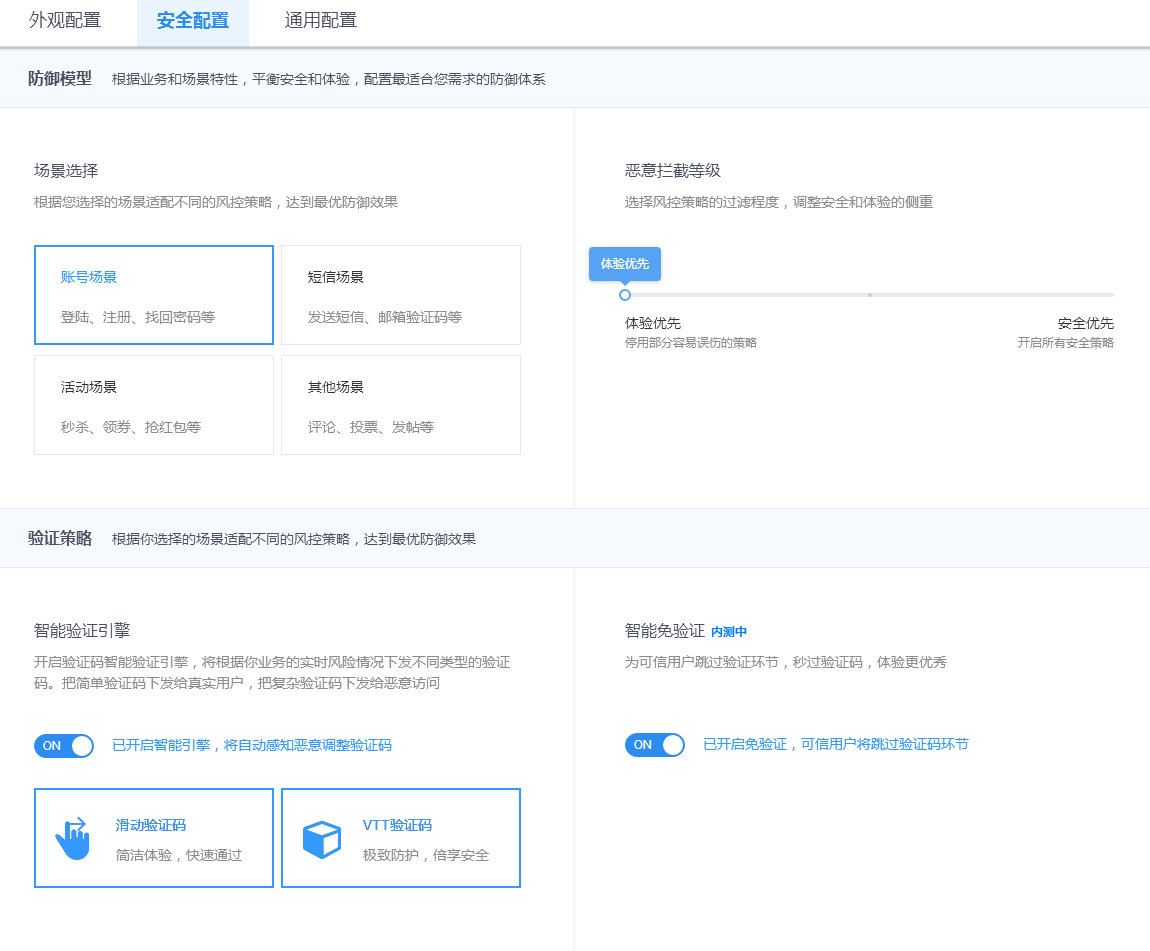Click the 已开启免验证 status text
This screenshot has height=951, width=1150.
(x=835, y=744)
